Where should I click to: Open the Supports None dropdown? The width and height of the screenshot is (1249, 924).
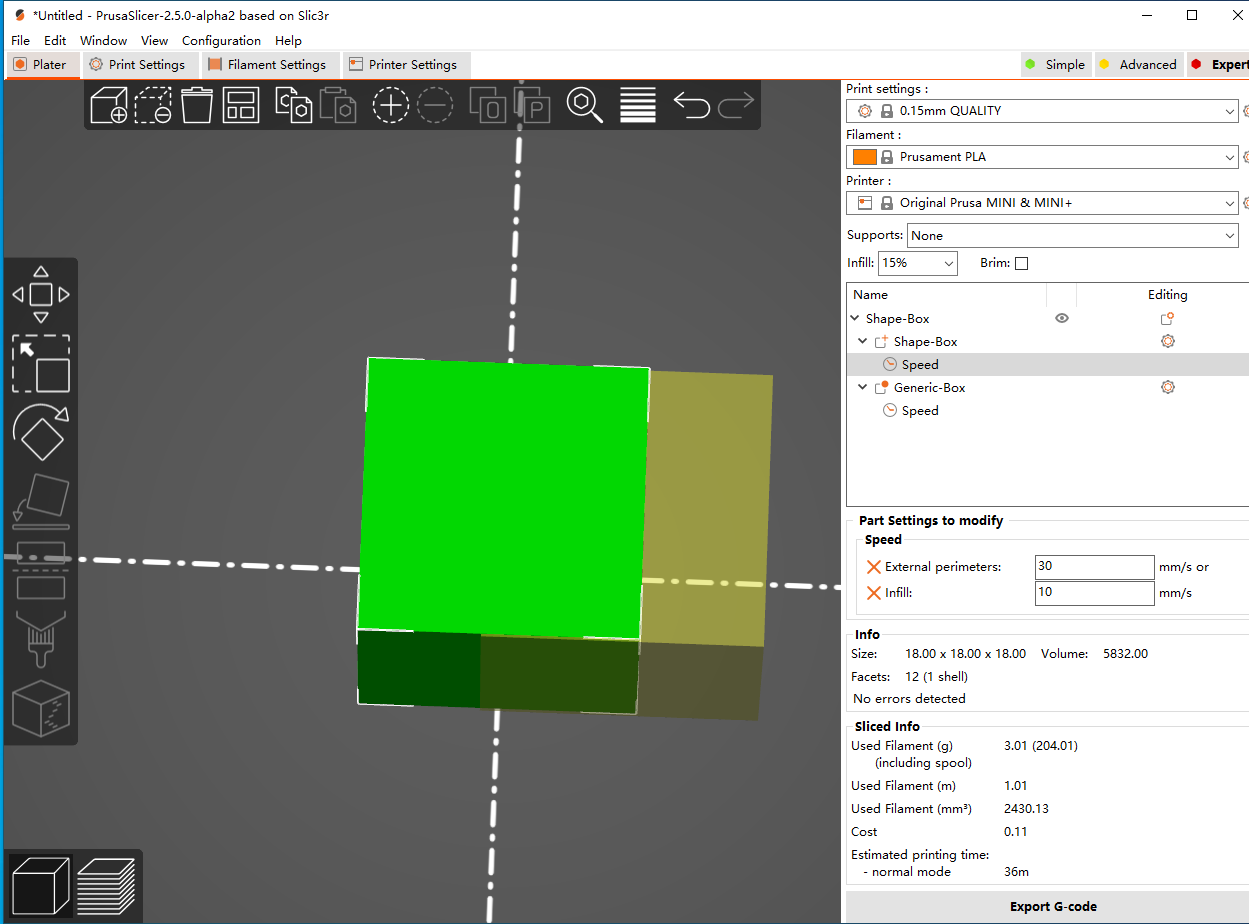click(x=1072, y=236)
